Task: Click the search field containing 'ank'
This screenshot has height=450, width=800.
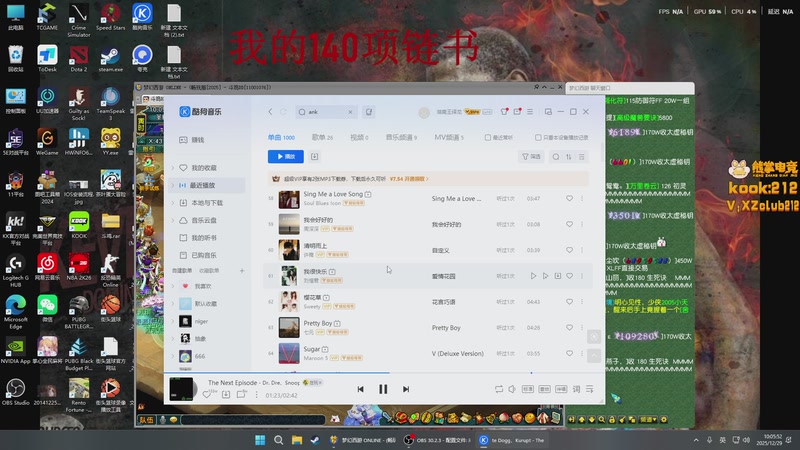Action: (x=326, y=112)
